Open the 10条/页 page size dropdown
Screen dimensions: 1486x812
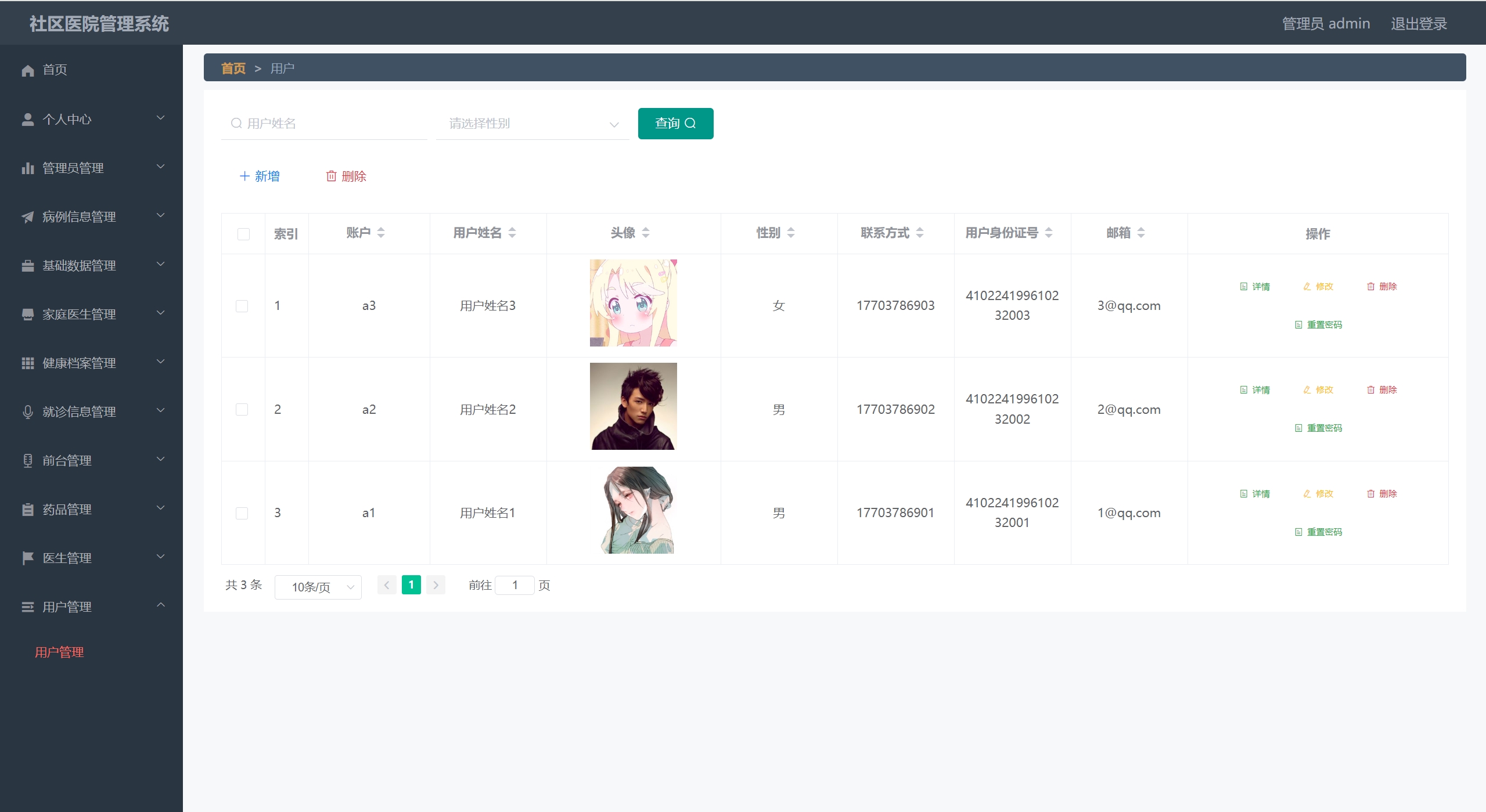point(318,587)
